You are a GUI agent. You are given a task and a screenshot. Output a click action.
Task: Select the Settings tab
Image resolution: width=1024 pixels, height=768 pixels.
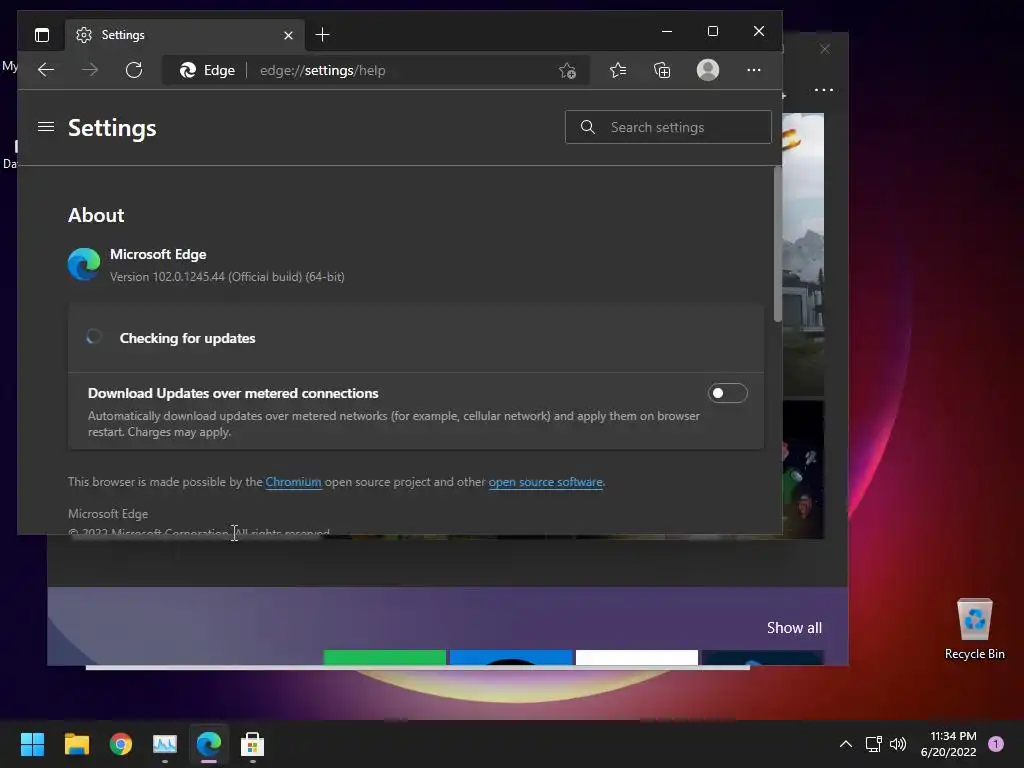[x=184, y=35]
